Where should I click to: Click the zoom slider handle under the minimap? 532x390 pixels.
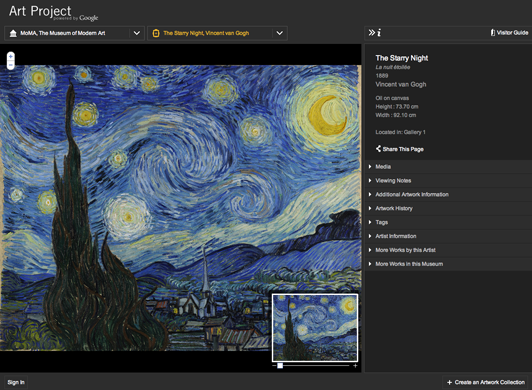(280, 366)
